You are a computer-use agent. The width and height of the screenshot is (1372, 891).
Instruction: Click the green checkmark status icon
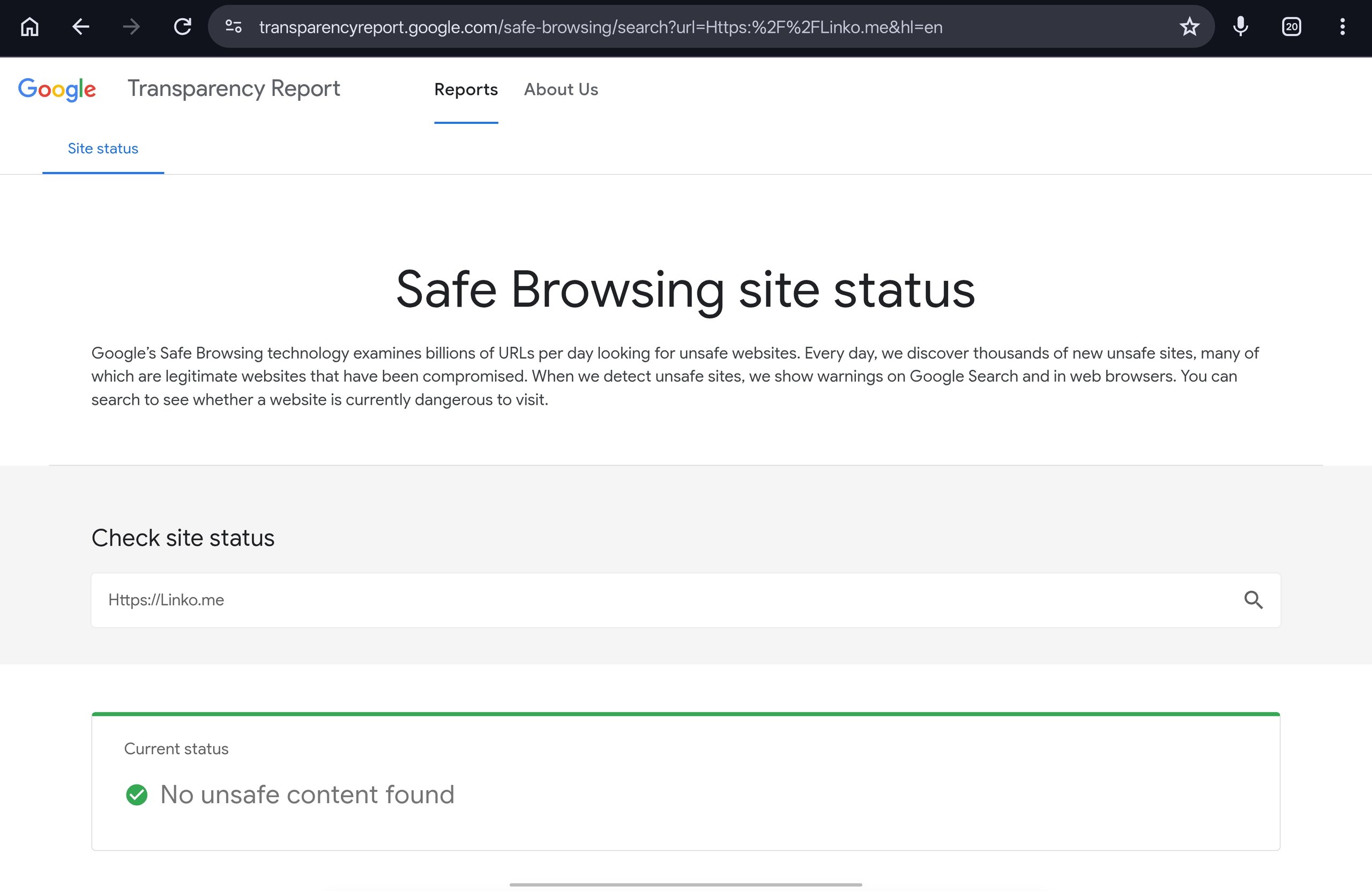137,795
